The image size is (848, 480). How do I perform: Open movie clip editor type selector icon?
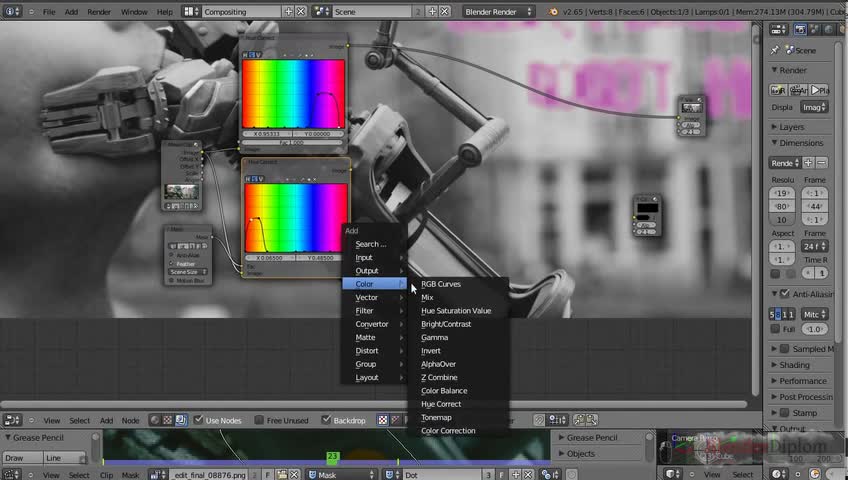(x=12, y=475)
